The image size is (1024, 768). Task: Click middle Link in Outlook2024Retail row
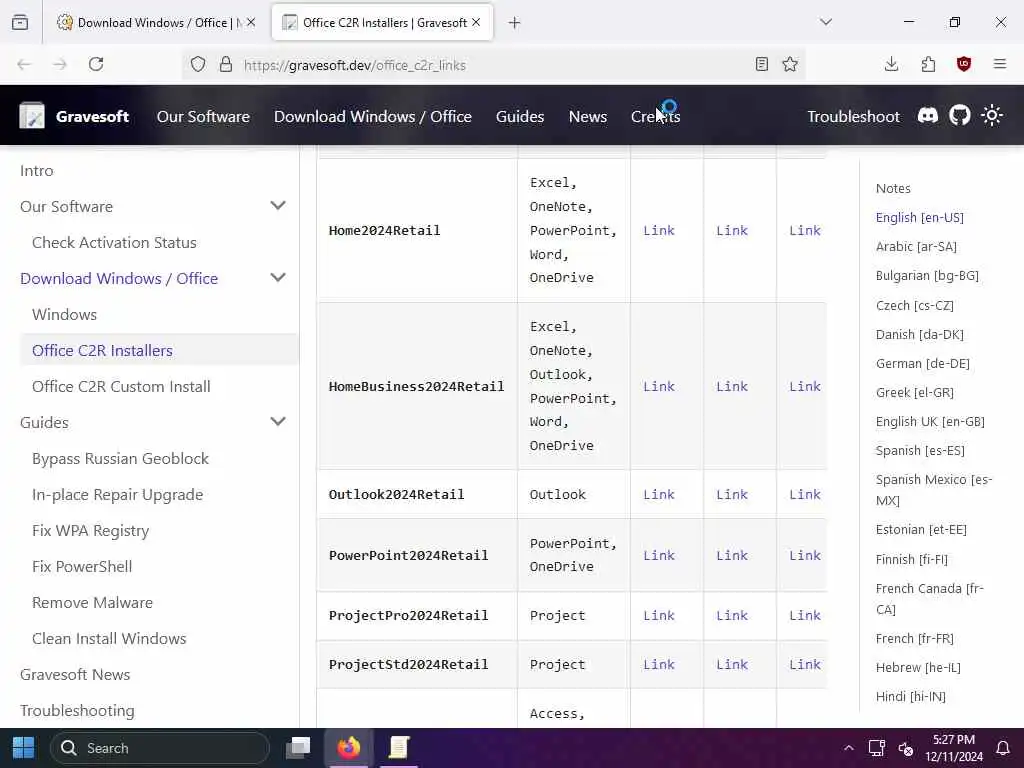[732, 494]
